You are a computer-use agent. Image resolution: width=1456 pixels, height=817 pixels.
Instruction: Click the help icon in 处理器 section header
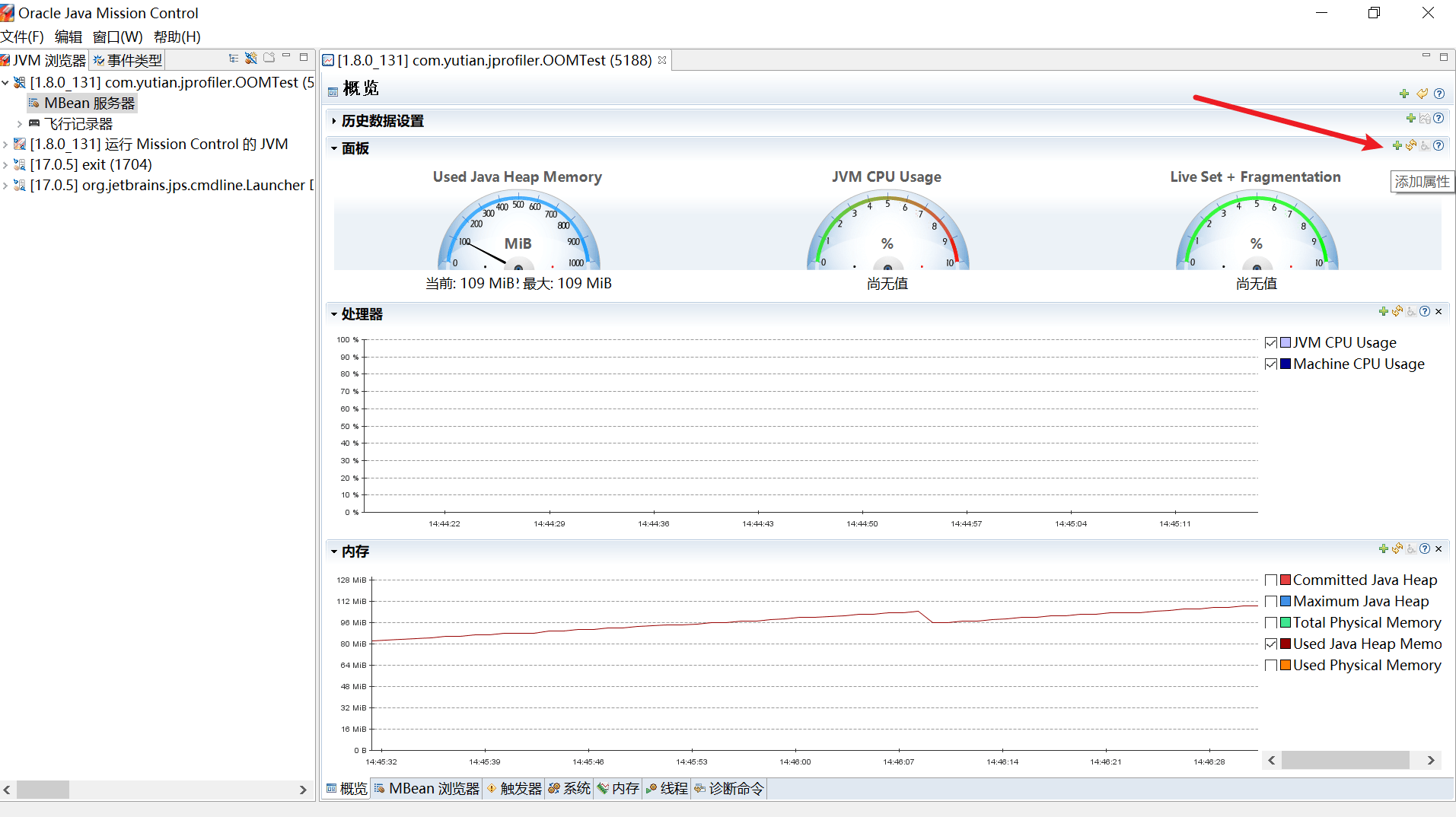[1425, 311]
